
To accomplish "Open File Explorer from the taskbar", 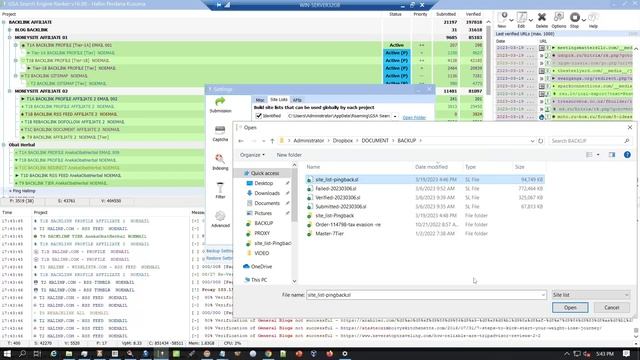I will tap(69, 353).
